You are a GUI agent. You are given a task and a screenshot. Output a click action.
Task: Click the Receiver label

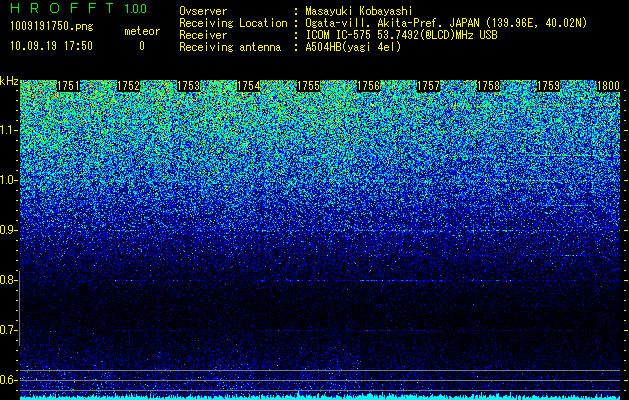[x=203, y=35]
